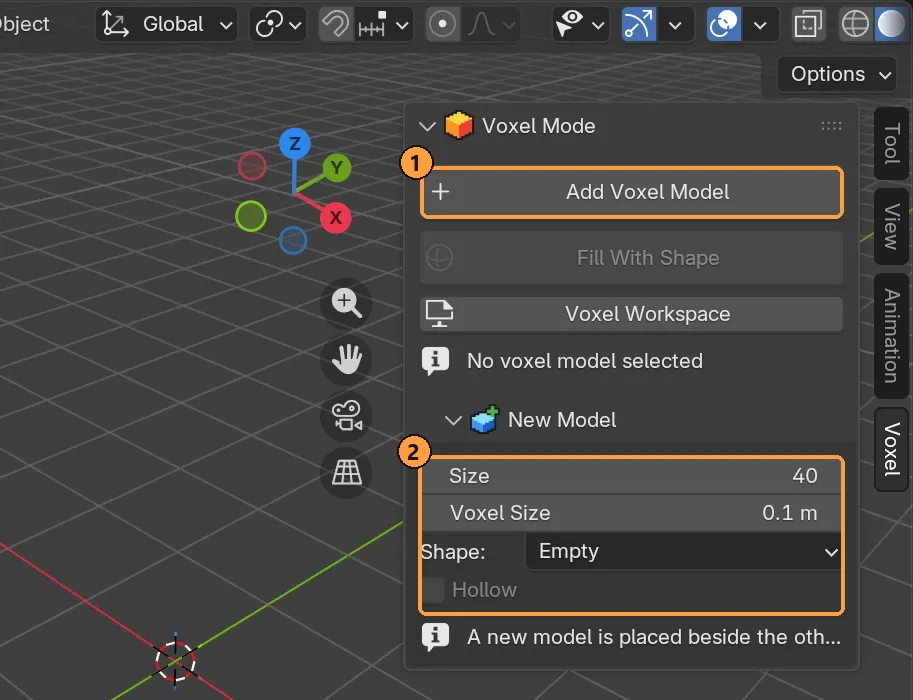This screenshot has height=700, width=913.
Task: Grab the Voxel Mode panel drag handle
Action: (831, 126)
